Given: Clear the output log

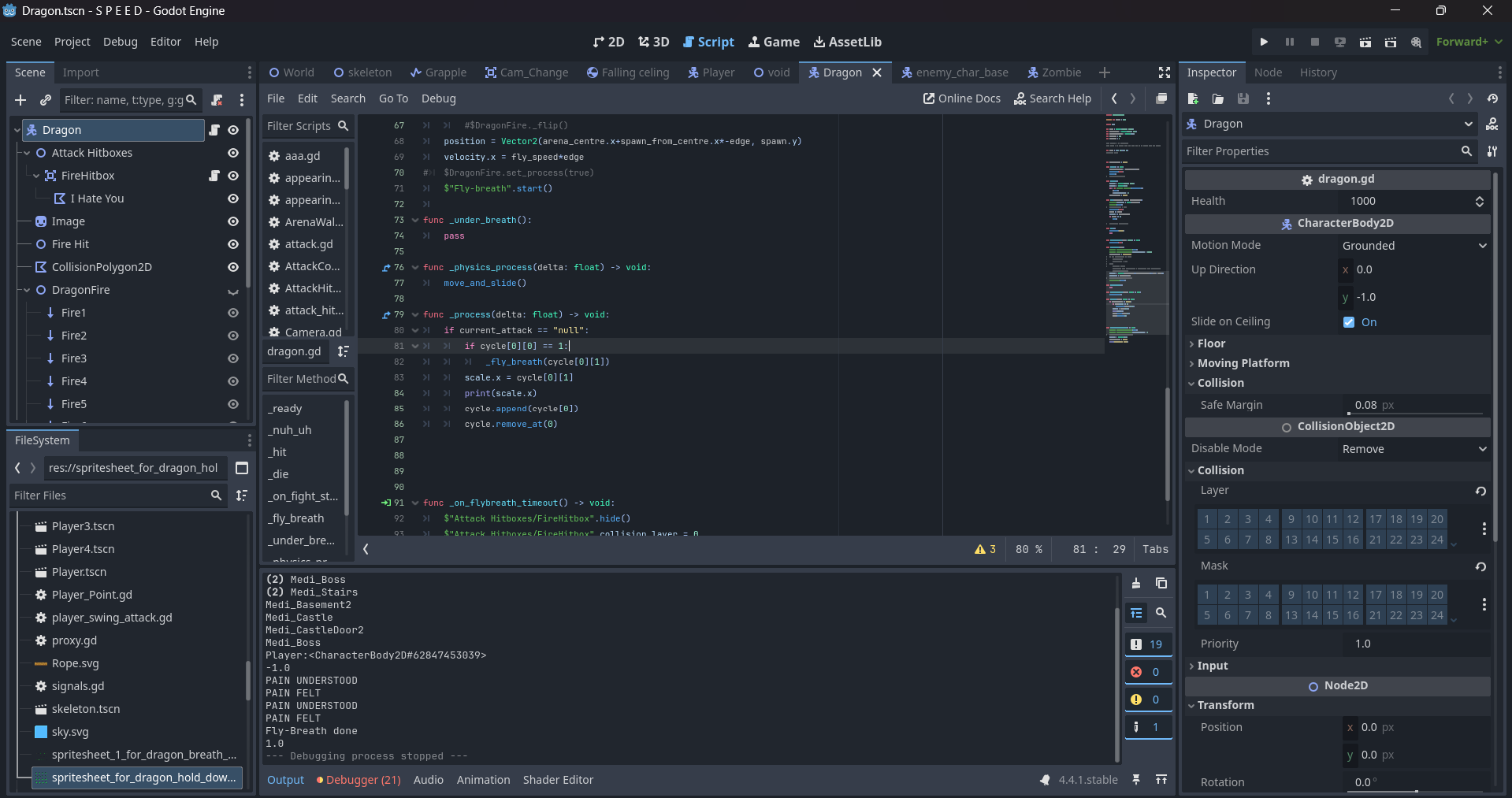Looking at the screenshot, I should click(1135, 583).
